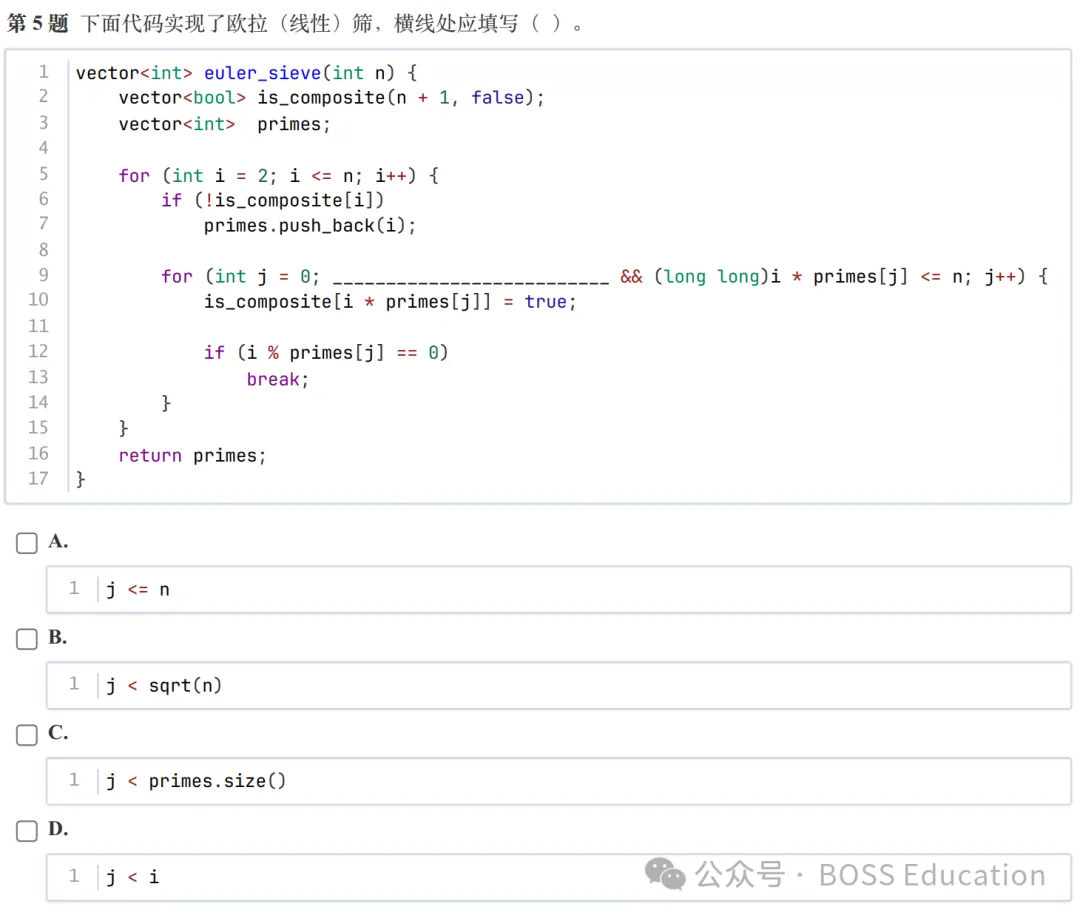Image resolution: width=1080 pixels, height=918 pixels.
Task: Click the function name euler_sieve
Action: tap(262, 73)
